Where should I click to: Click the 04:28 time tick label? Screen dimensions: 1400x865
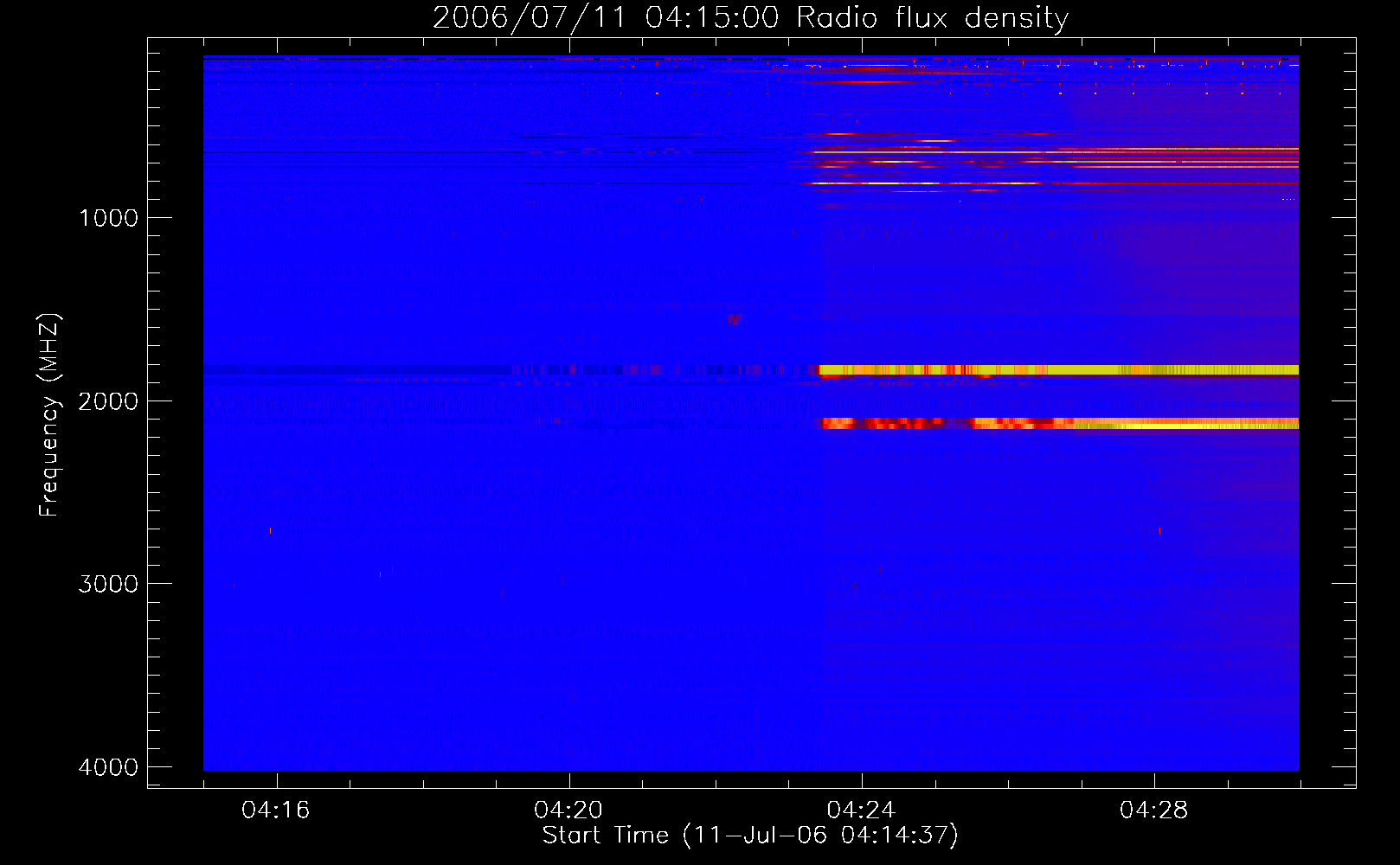tap(1153, 810)
